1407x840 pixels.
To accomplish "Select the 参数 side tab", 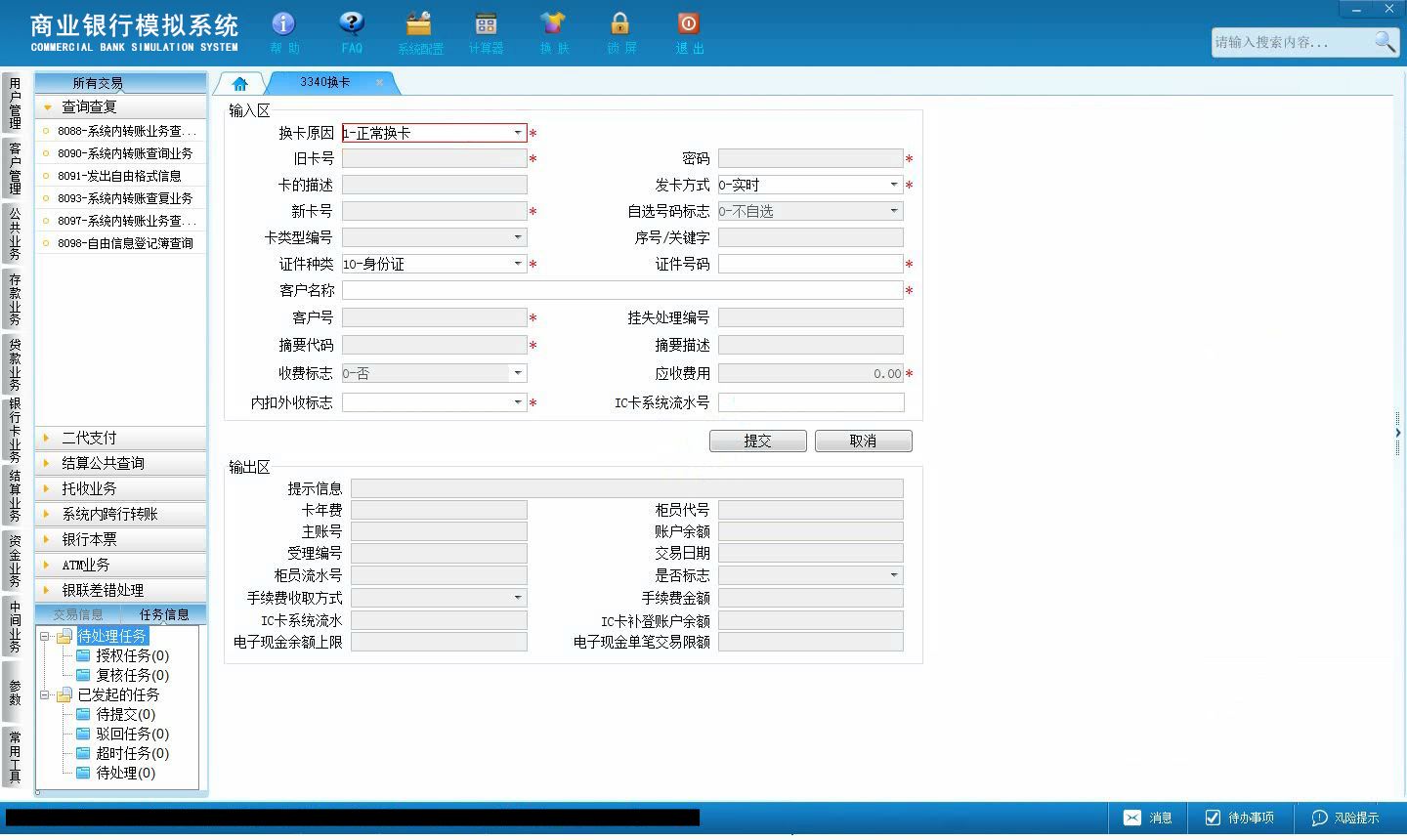I will tap(15, 692).
